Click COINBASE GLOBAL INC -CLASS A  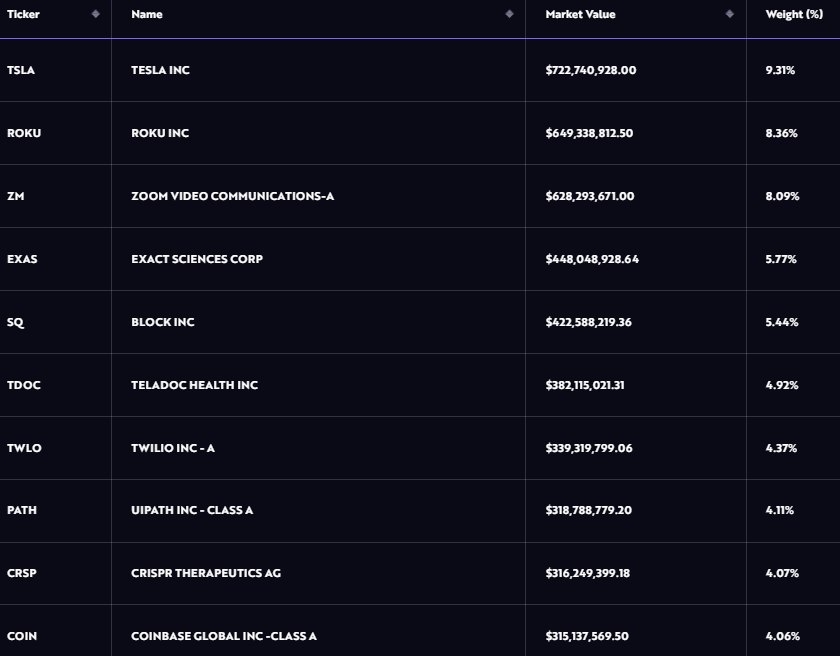224,636
